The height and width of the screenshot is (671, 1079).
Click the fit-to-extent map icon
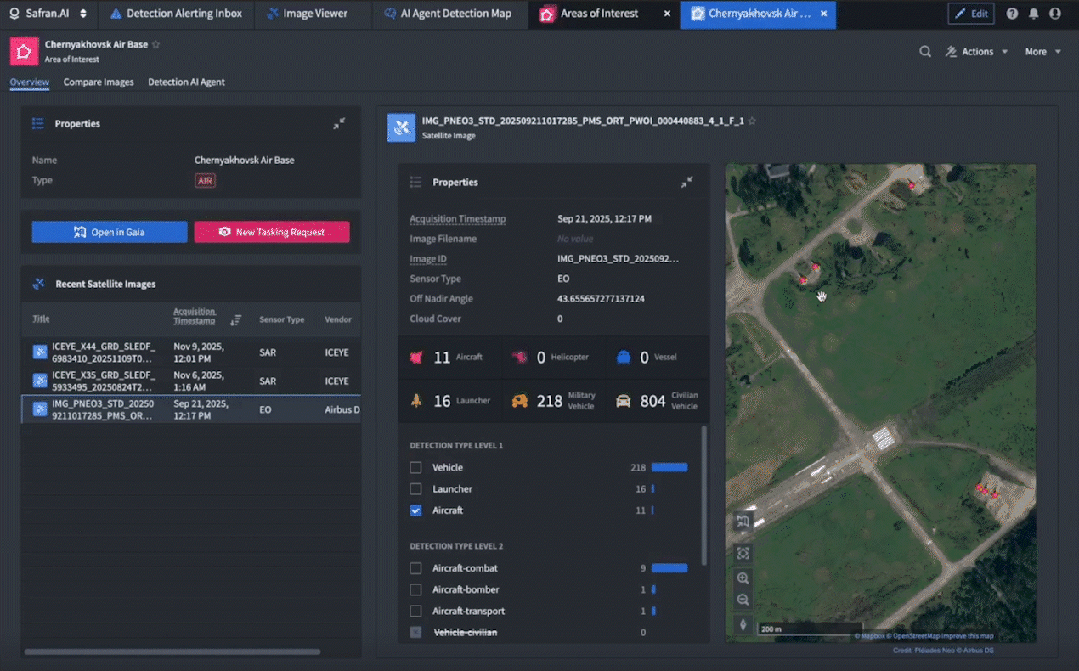click(743, 553)
